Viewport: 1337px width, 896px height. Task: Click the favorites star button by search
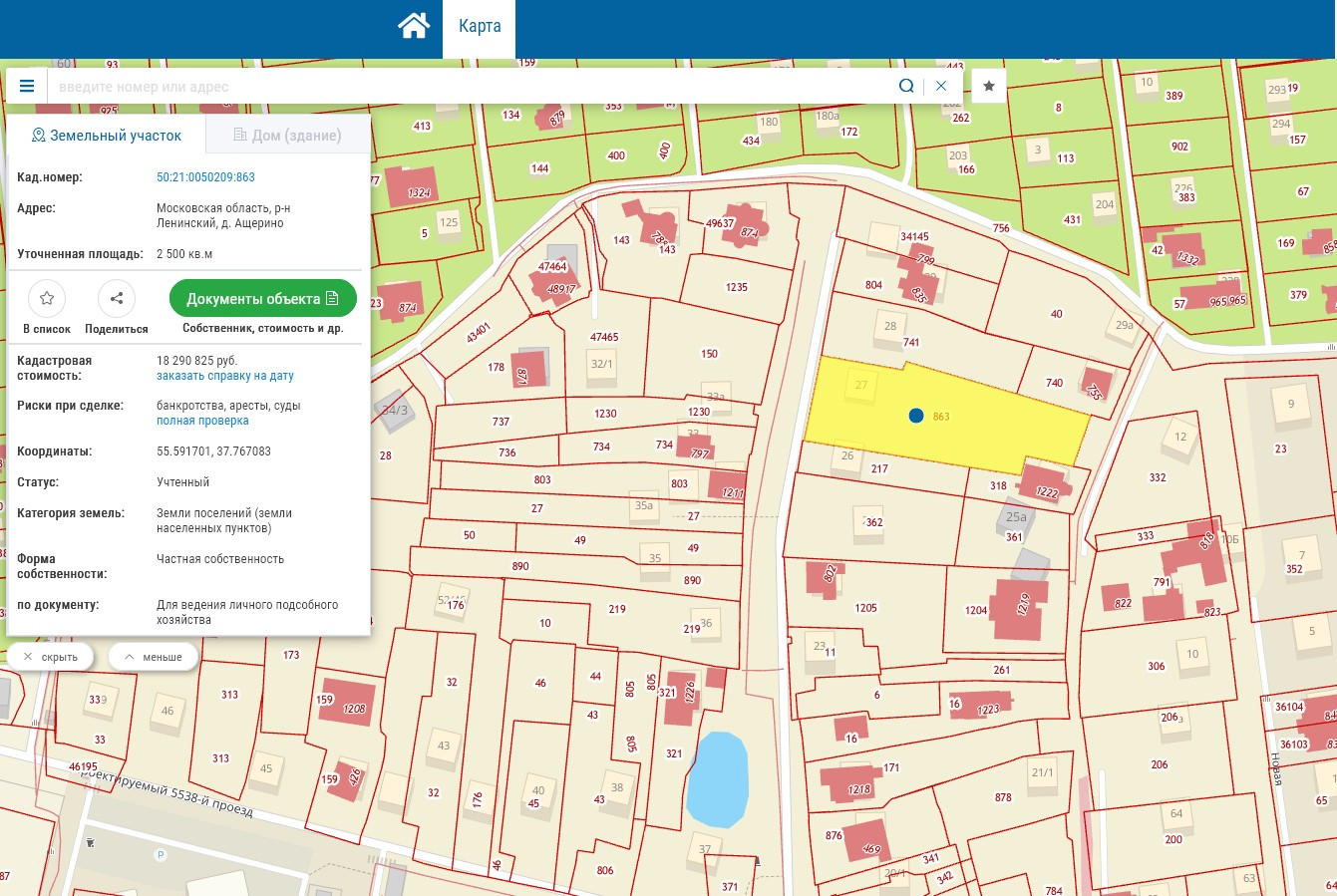click(x=989, y=87)
